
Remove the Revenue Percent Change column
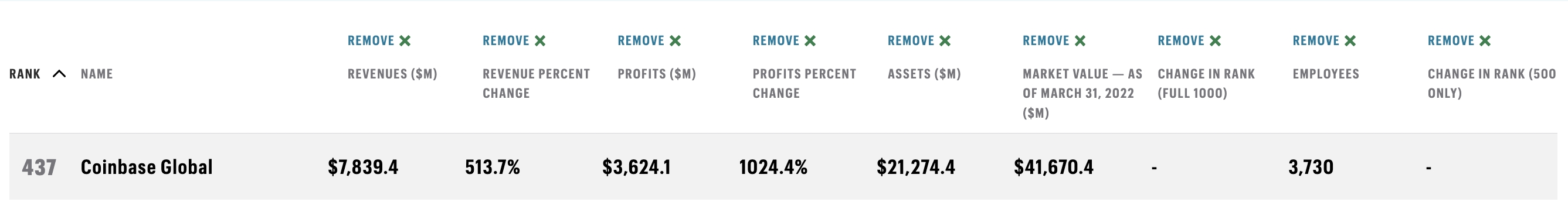tap(514, 40)
